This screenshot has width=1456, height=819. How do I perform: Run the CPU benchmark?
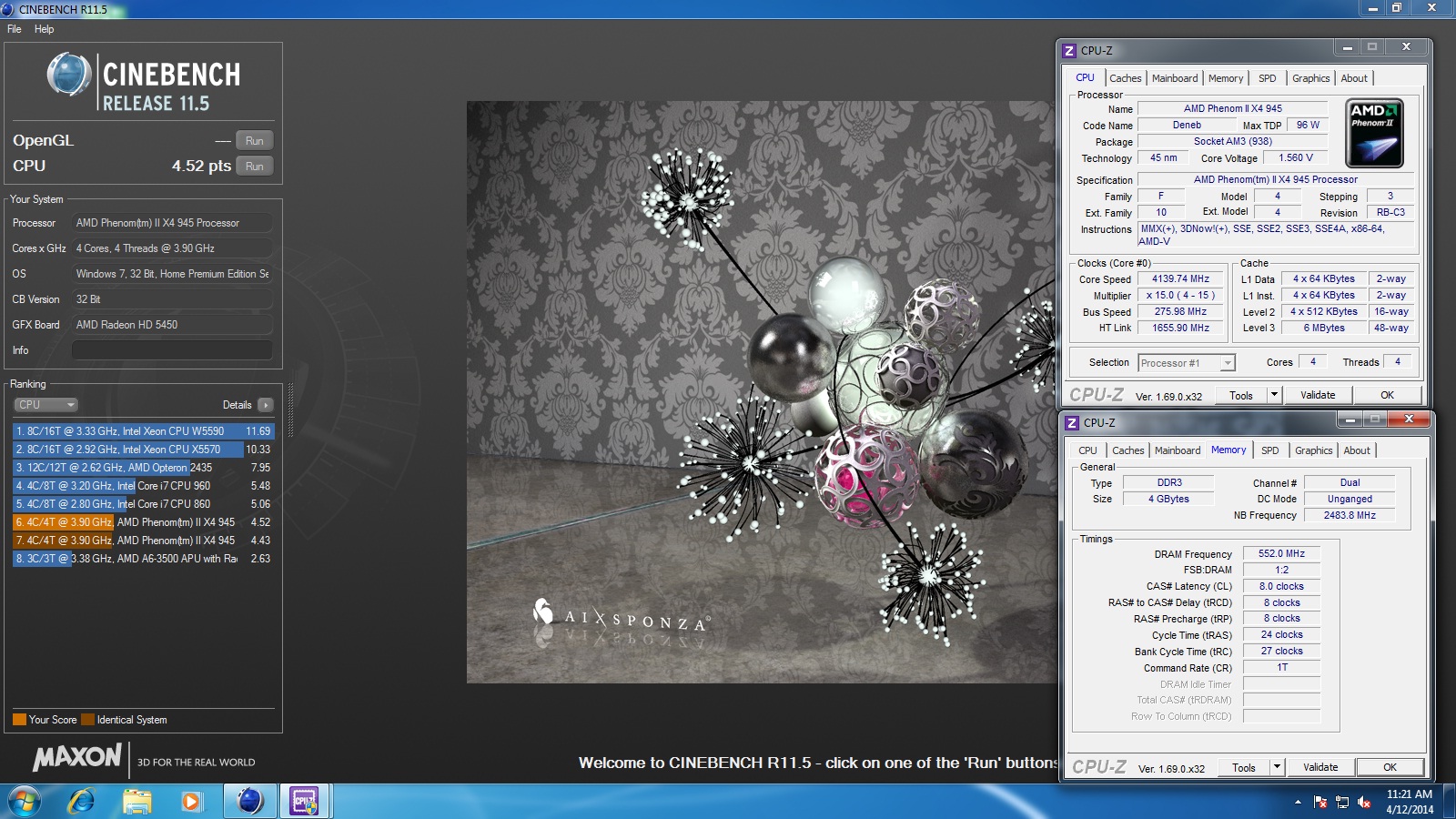pos(255,167)
